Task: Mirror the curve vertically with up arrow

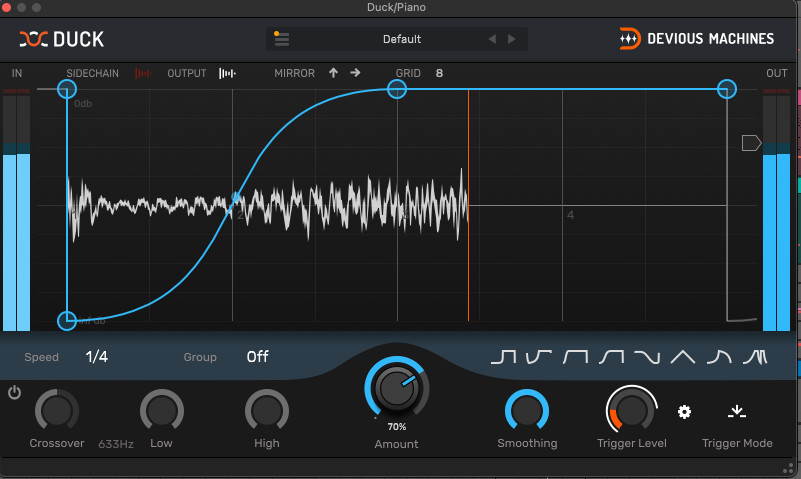Action: click(x=333, y=73)
